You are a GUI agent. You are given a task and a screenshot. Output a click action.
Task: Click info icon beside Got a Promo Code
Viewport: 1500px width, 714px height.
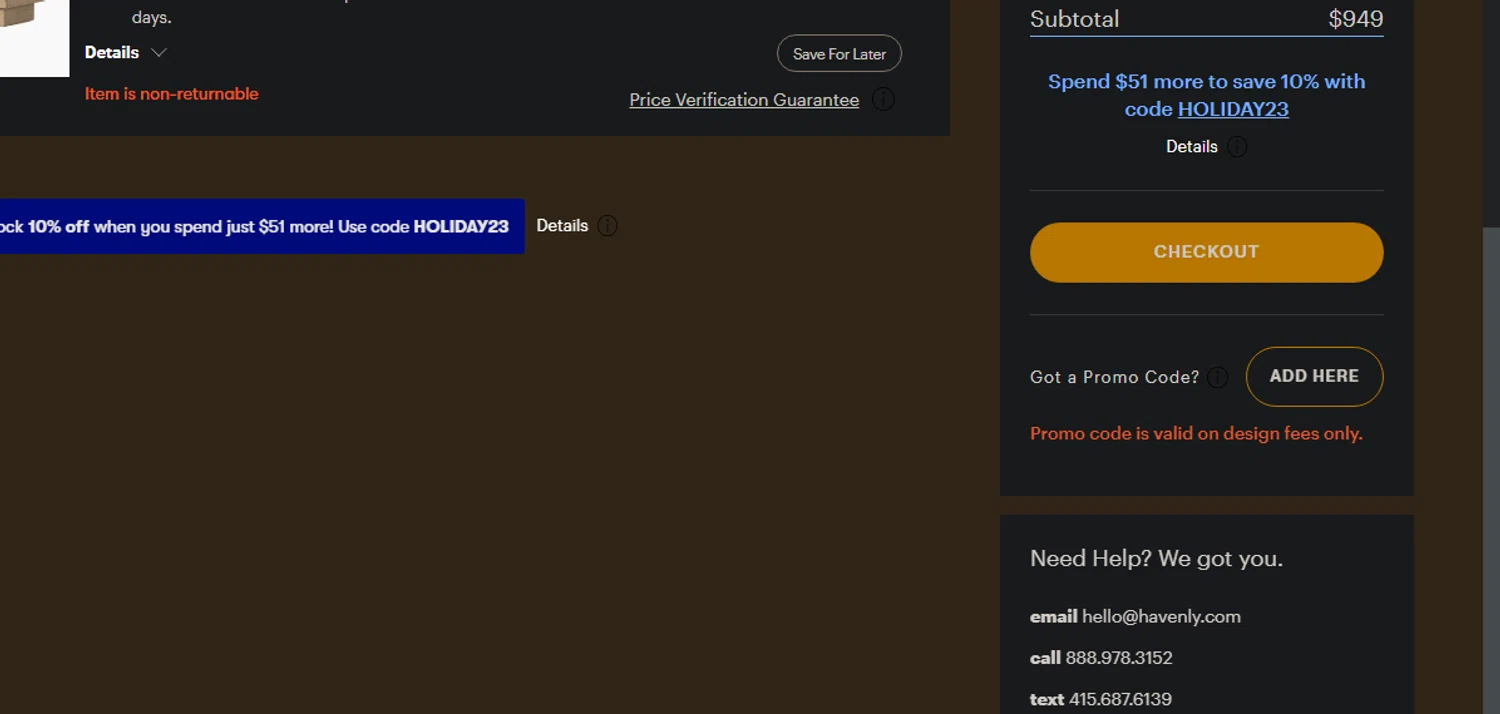[x=1217, y=377]
